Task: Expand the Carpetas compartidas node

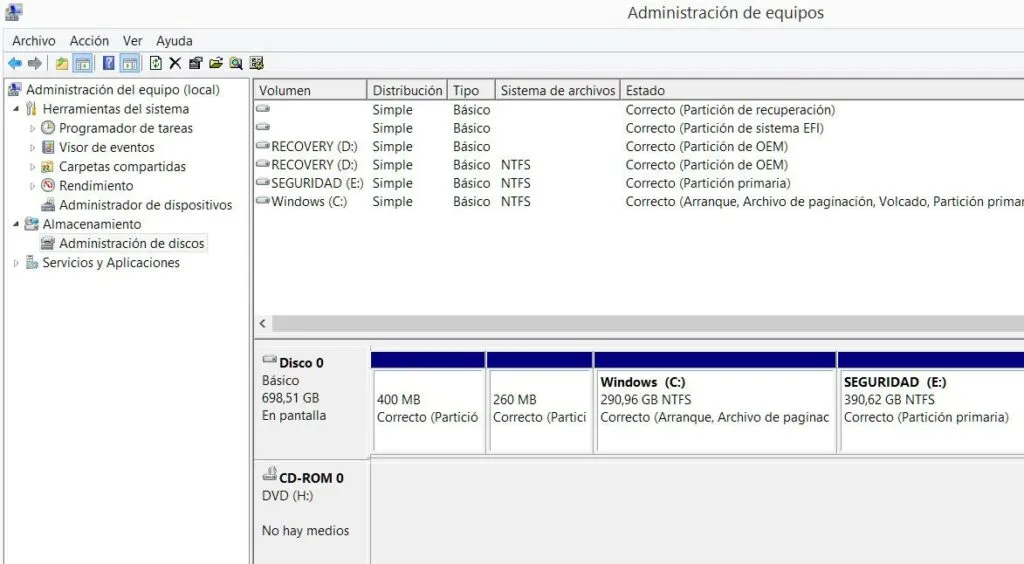Action: pyautogui.click(x=32, y=167)
